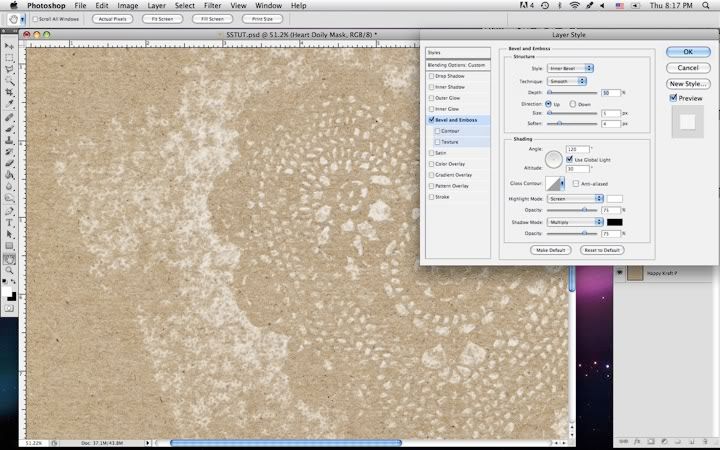
Task: Open Wi-Fi status menu
Action: 574,6
